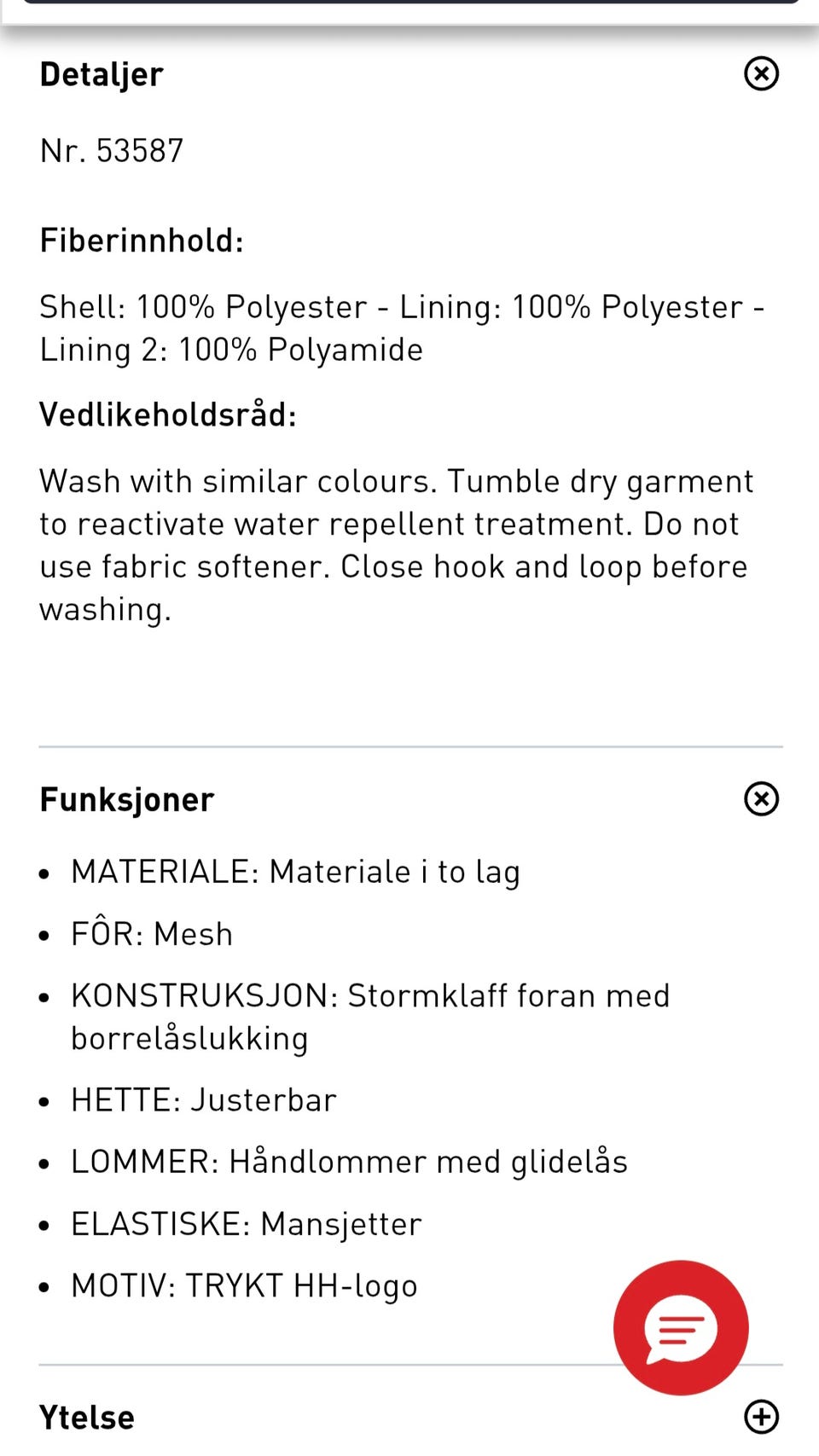Open the red chat bubble button

tap(681, 1328)
